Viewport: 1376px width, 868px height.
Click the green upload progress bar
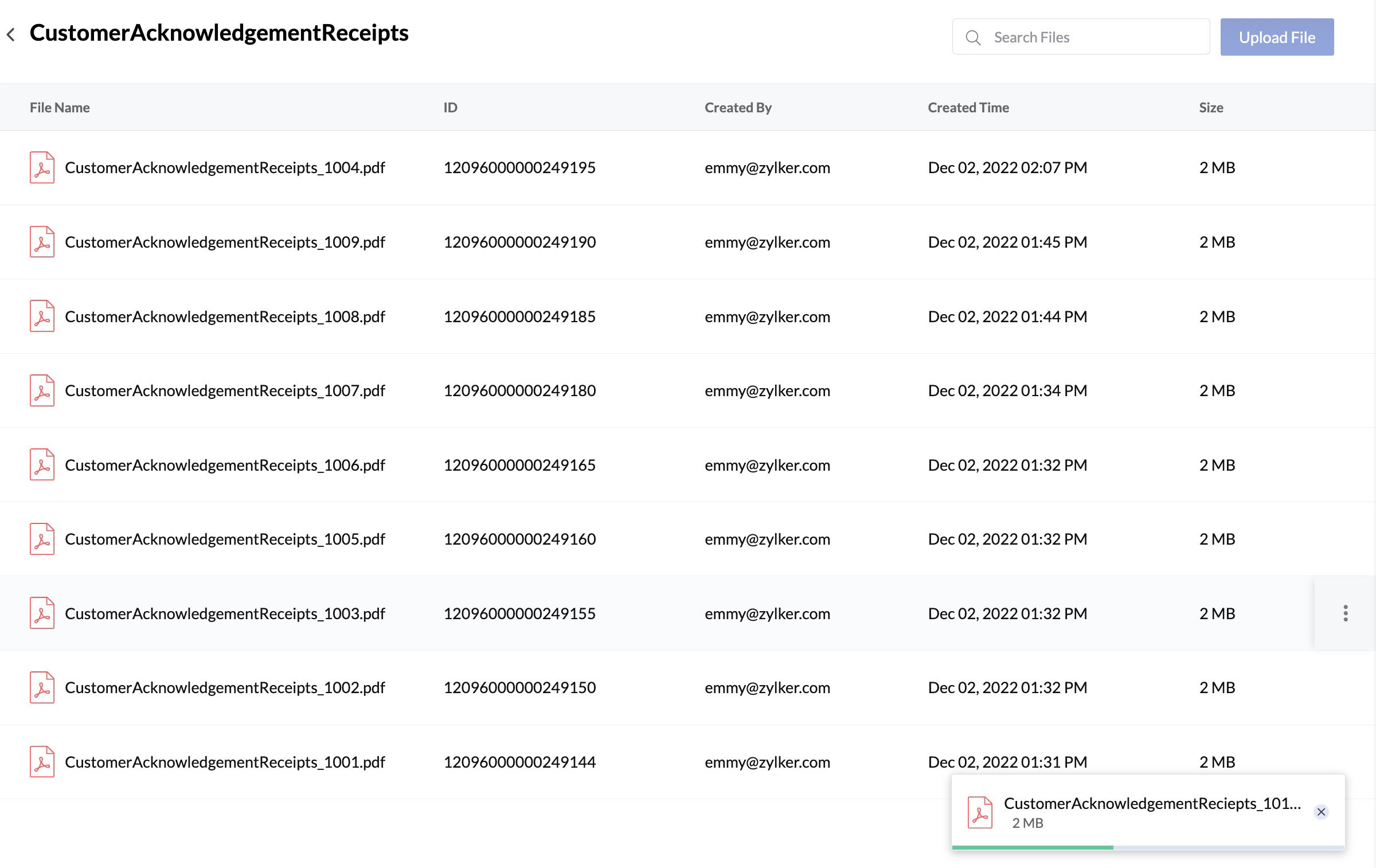[1032, 847]
